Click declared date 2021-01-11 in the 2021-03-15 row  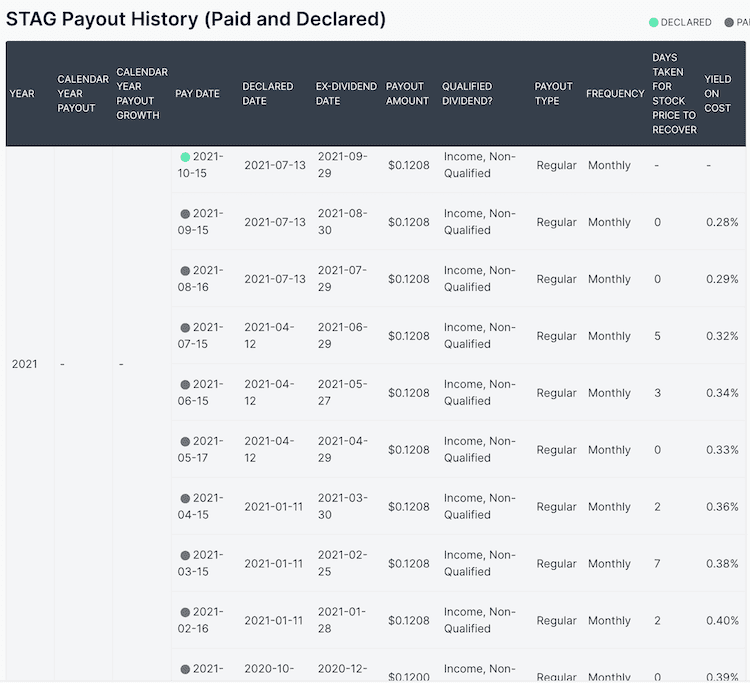[x=274, y=564]
